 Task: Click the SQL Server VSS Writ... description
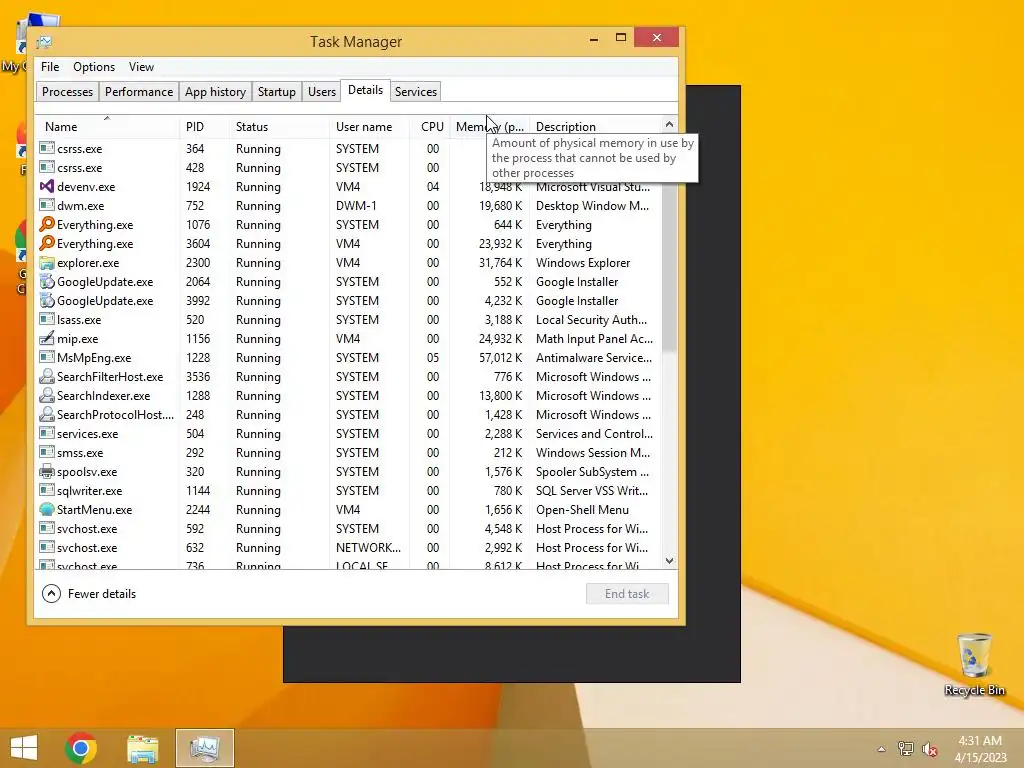tap(592, 490)
